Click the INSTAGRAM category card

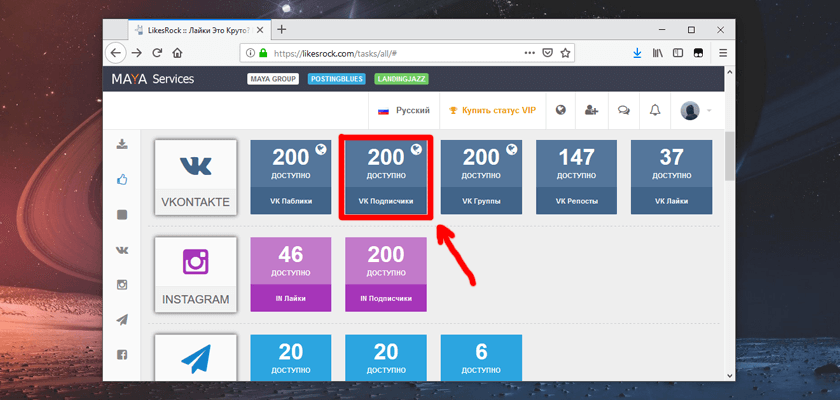pyautogui.click(x=196, y=275)
